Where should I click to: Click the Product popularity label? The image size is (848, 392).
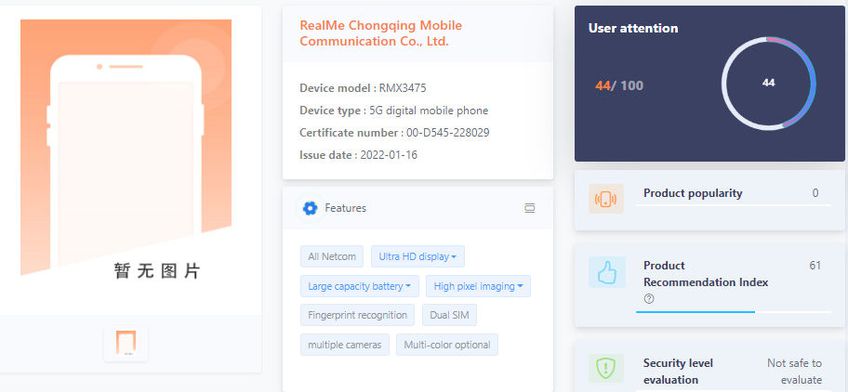click(693, 193)
